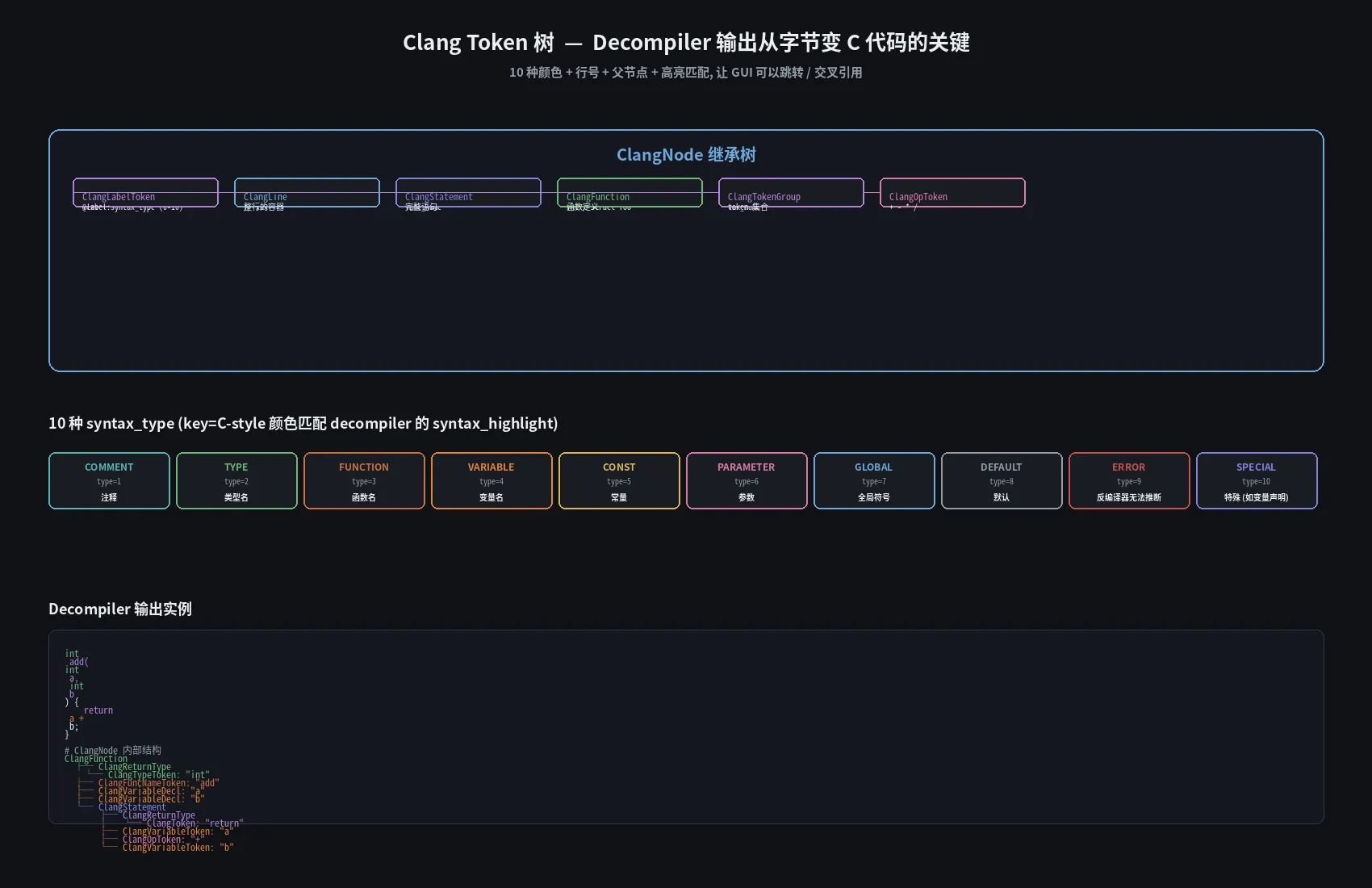Select the ClangLine node box
The width and height of the screenshot is (1372, 888).
[307, 193]
